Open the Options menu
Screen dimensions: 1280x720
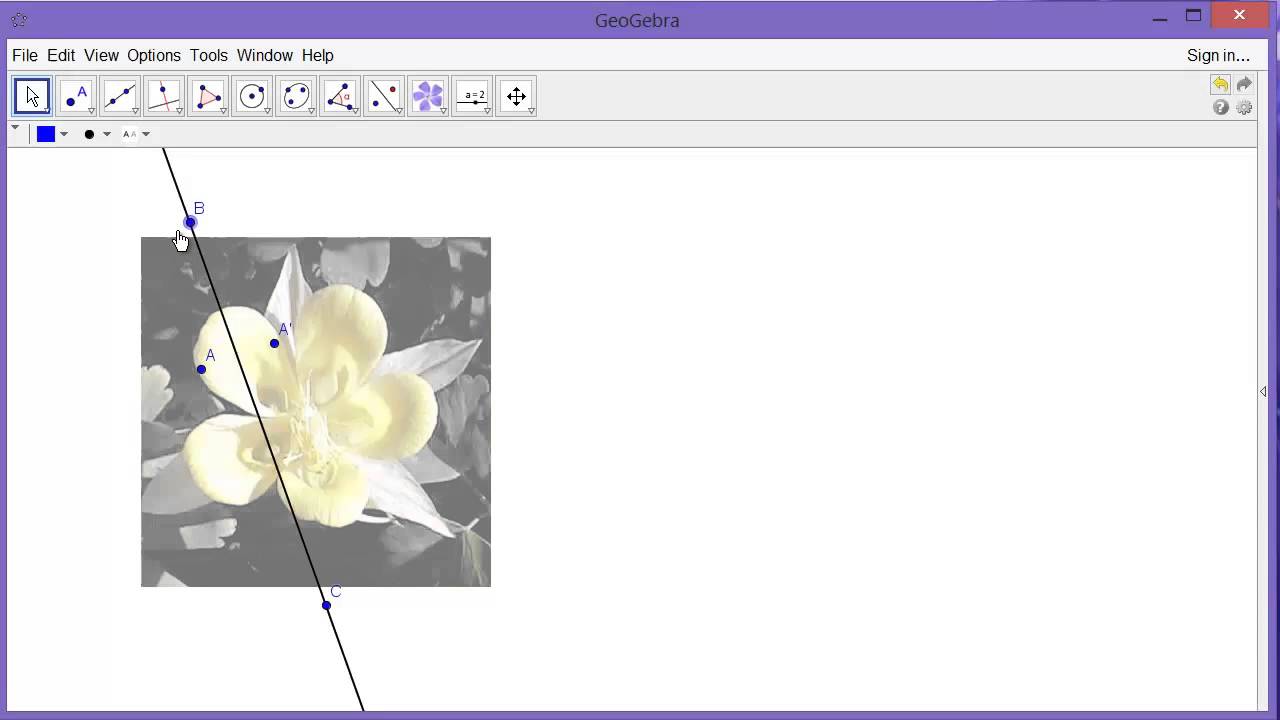point(154,55)
